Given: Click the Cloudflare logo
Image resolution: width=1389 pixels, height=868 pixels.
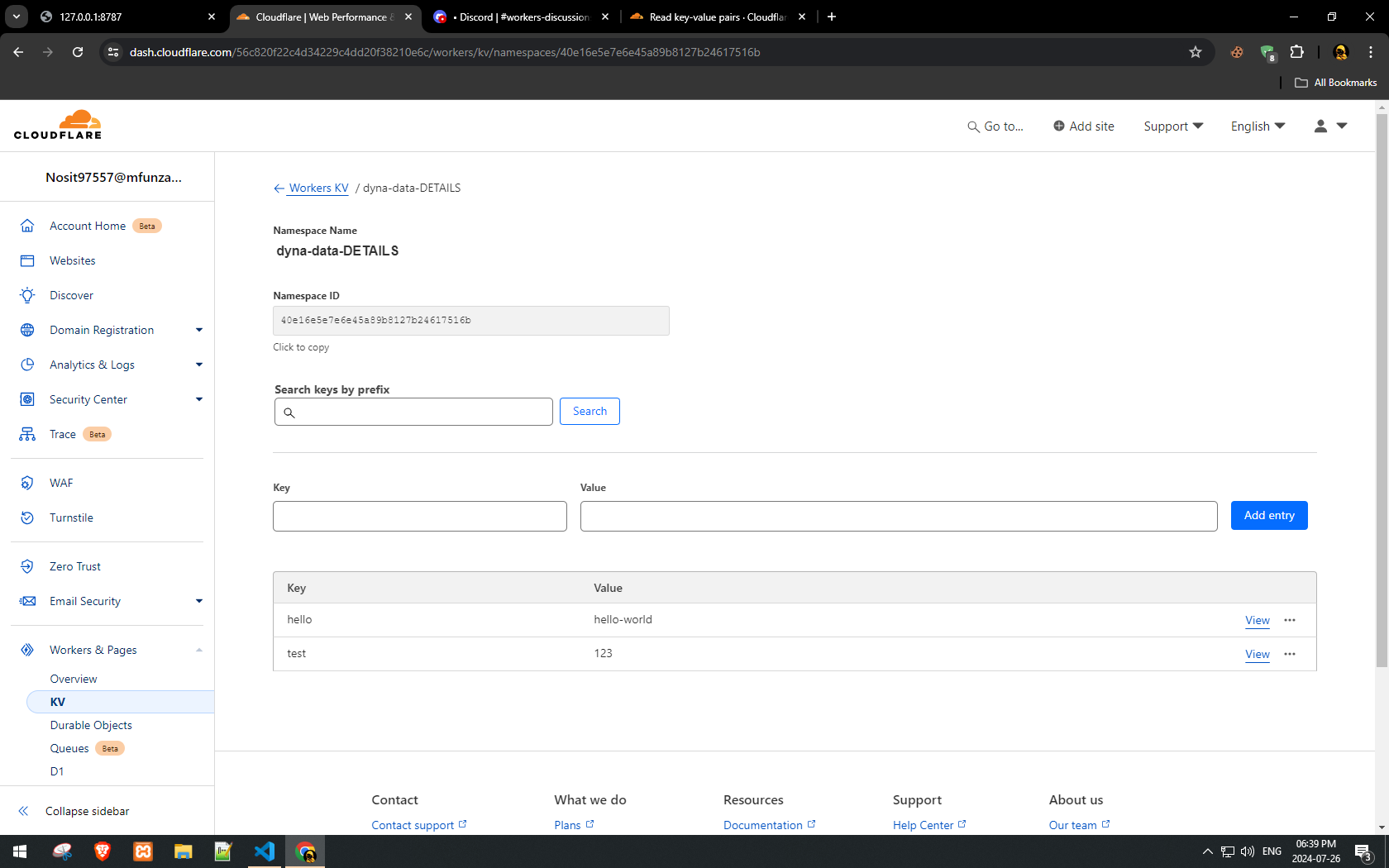Looking at the screenshot, I should (x=58, y=124).
